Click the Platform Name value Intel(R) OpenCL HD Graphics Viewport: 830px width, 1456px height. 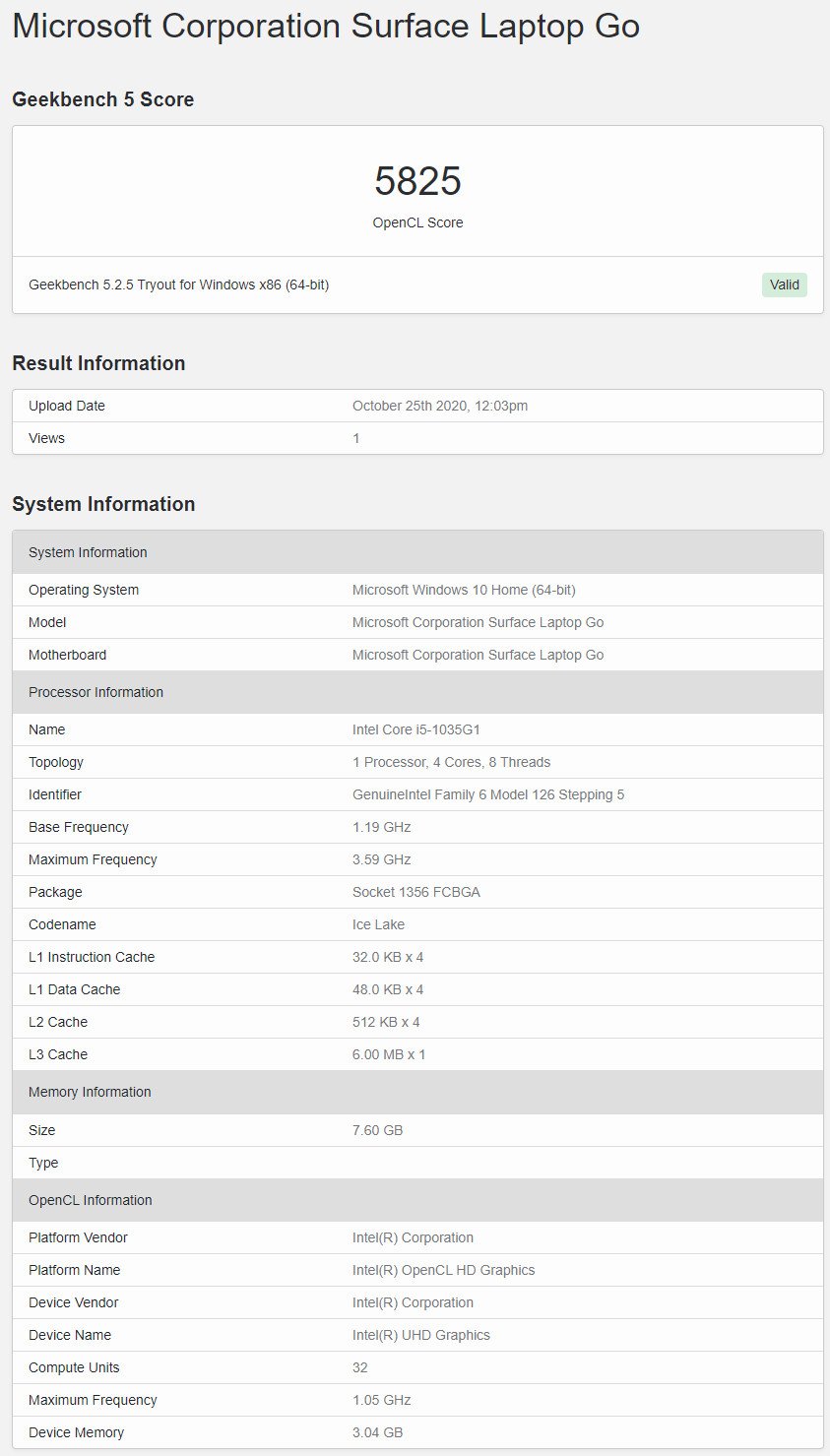[x=444, y=1270]
